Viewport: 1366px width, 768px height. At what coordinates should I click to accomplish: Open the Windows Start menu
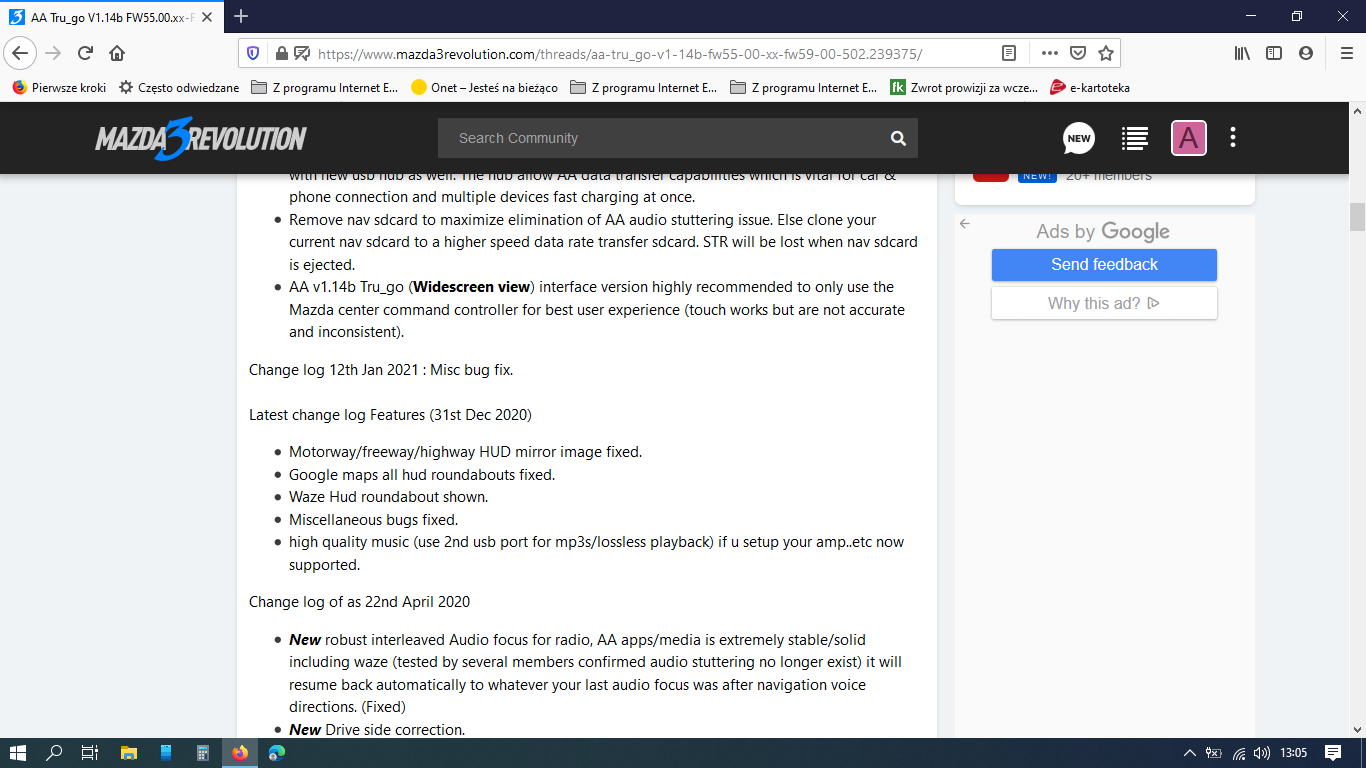point(18,752)
